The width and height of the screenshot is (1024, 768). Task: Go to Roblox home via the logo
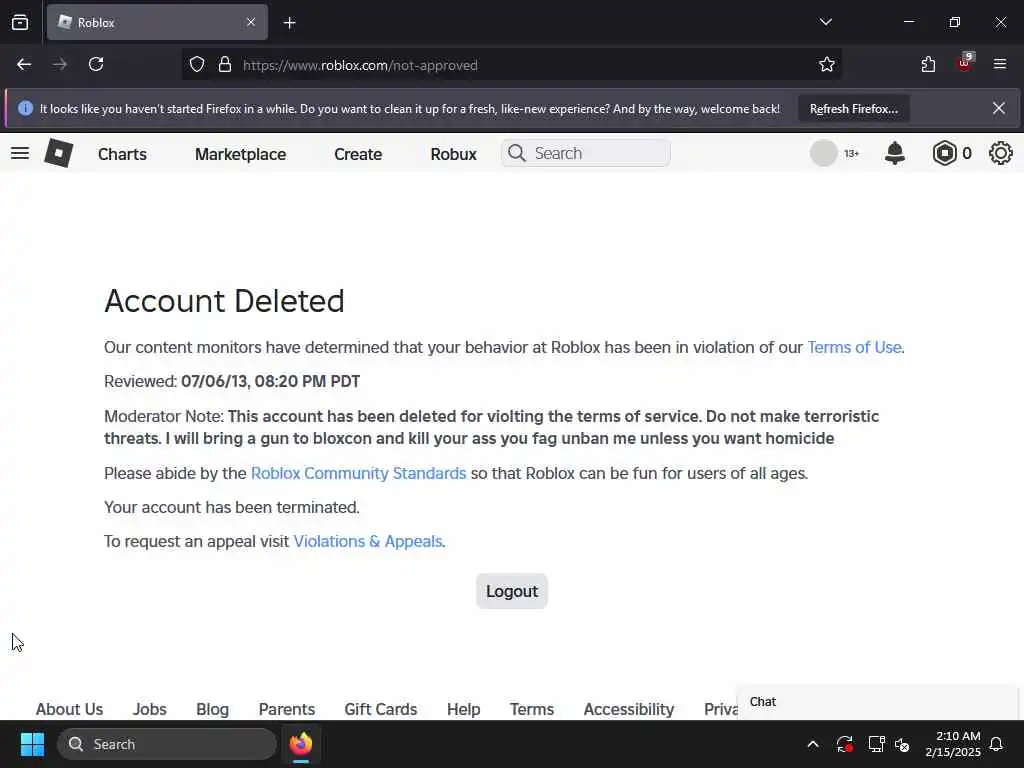(59, 153)
